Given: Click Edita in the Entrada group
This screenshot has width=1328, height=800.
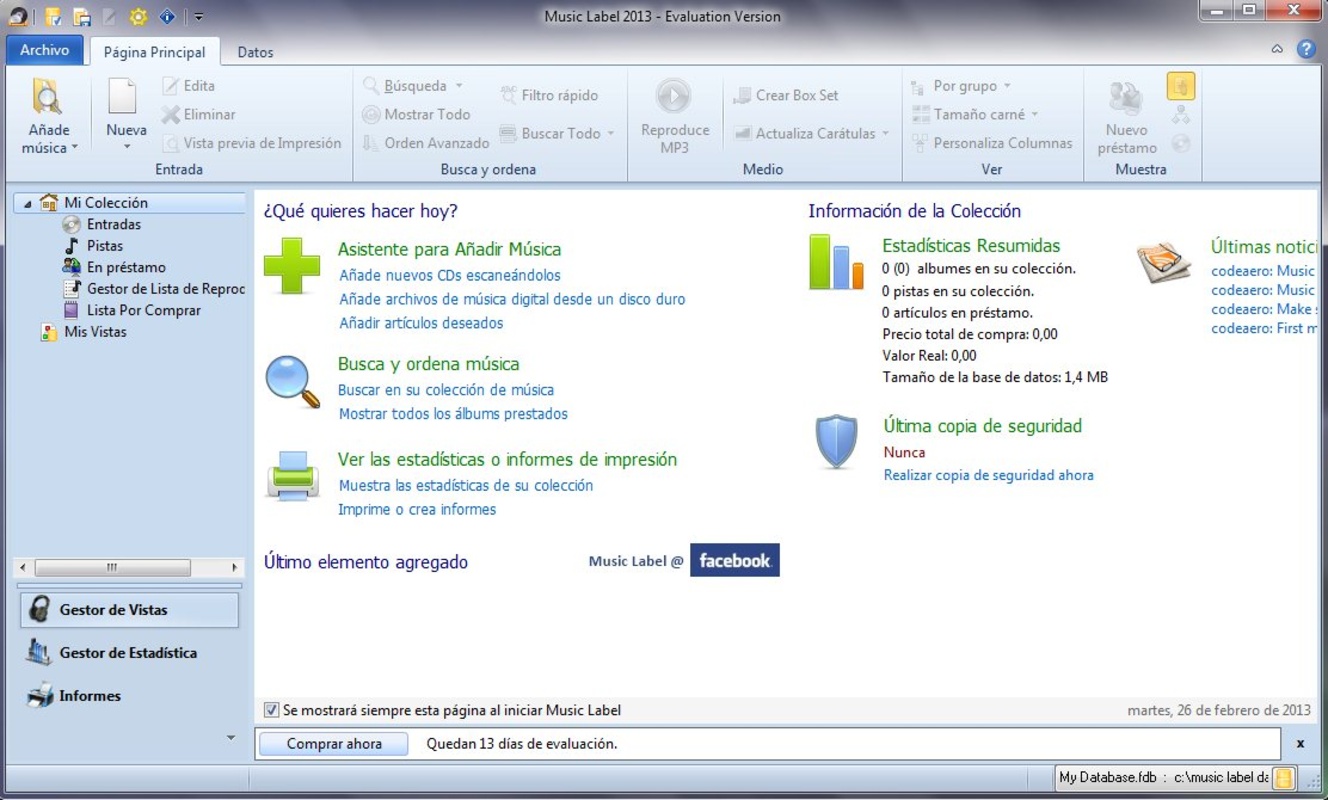Looking at the screenshot, I should pyautogui.click(x=189, y=86).
